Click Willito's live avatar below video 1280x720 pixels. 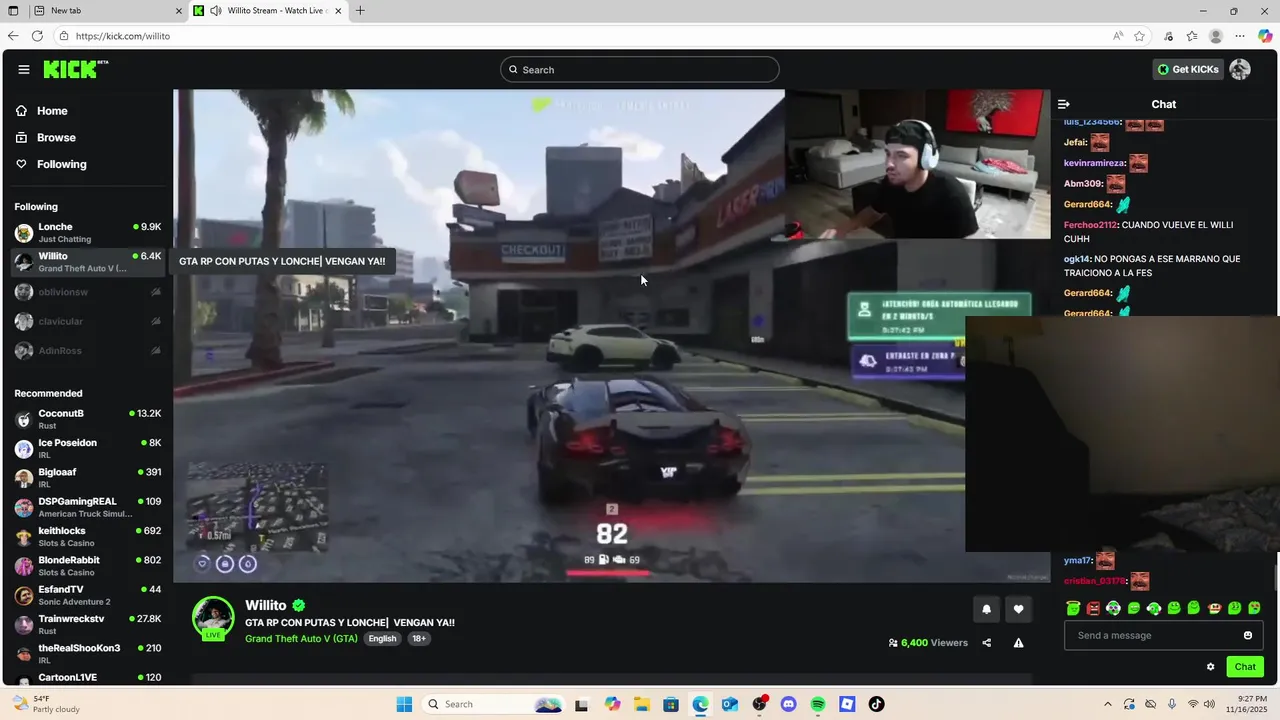[213, 618]
